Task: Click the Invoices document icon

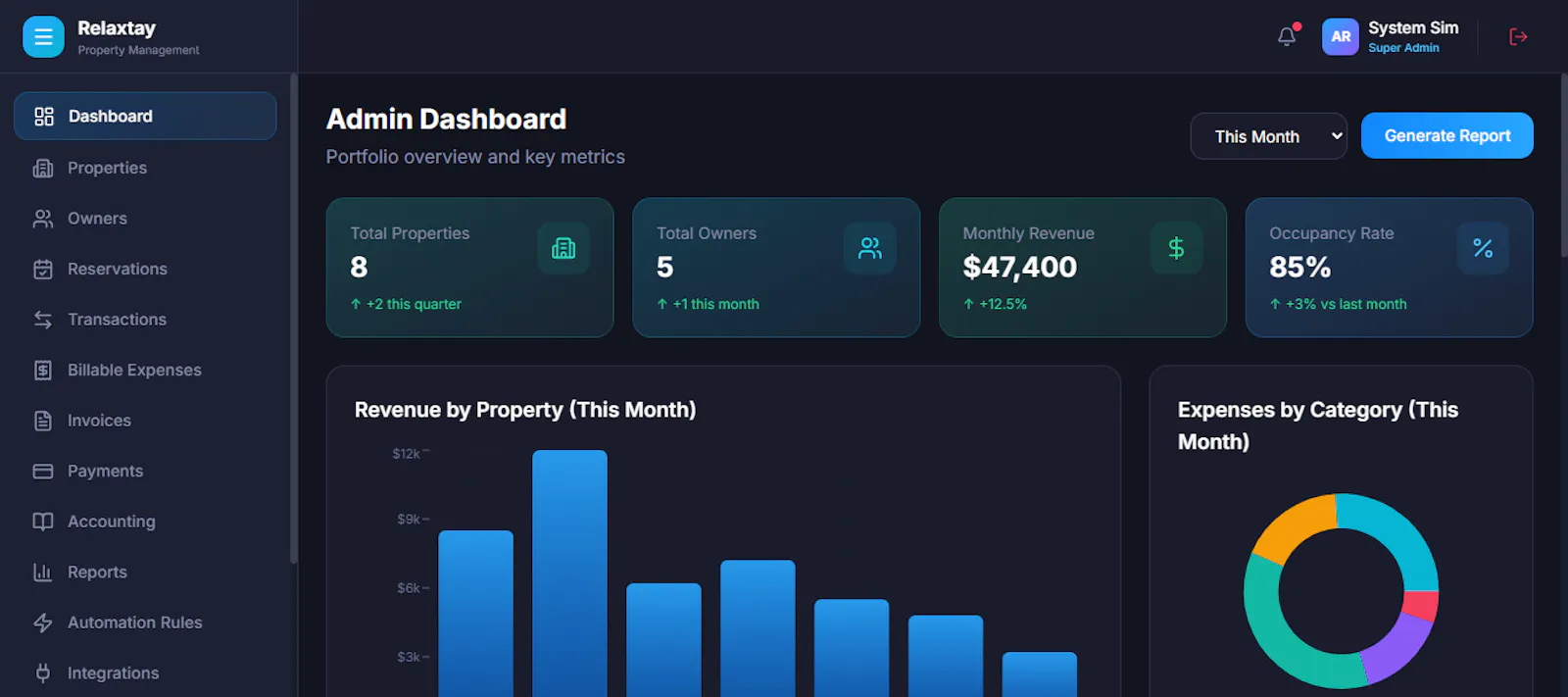Action: (43, 421)
